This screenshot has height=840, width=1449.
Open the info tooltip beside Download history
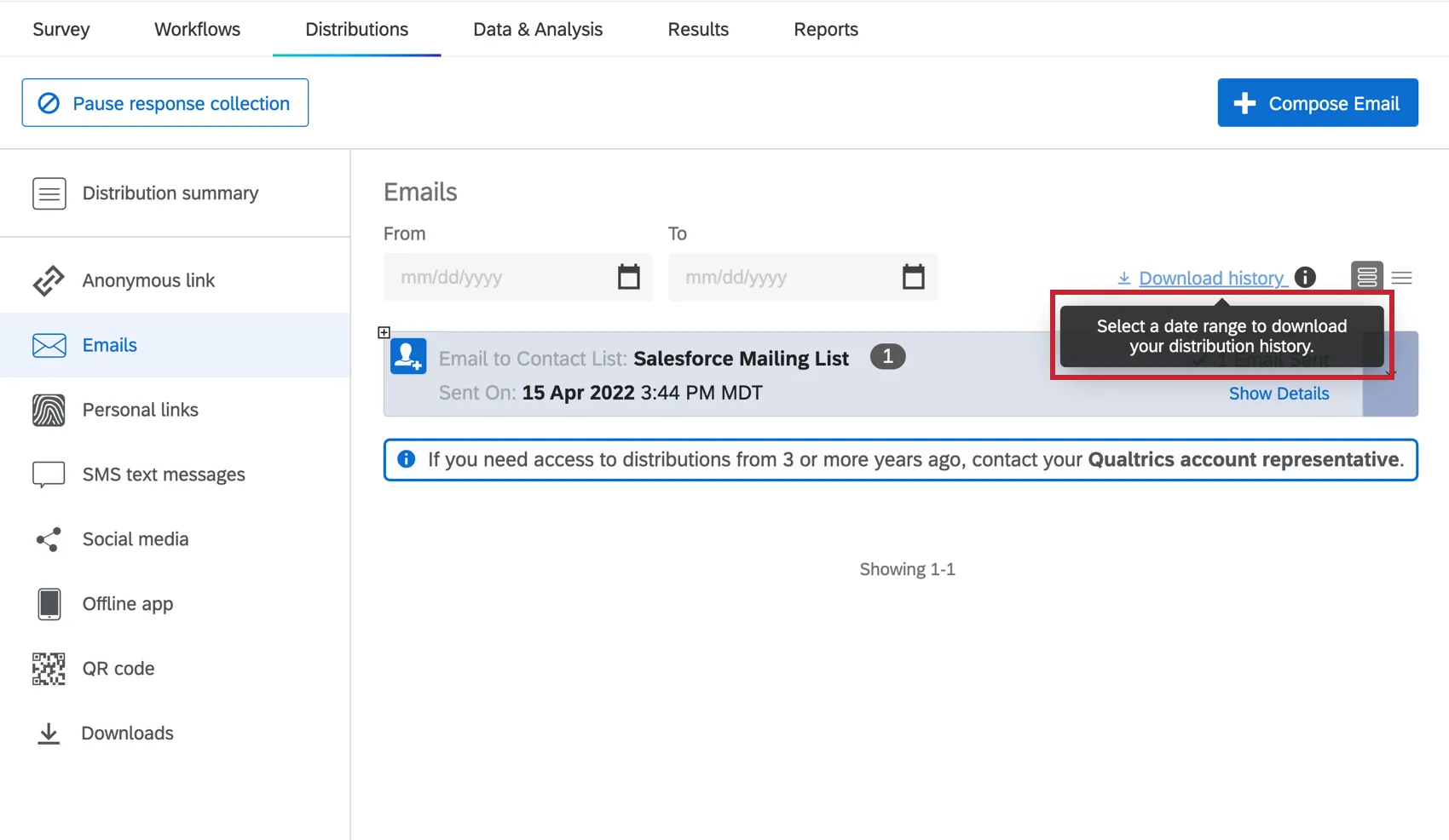coord(1304,277)
